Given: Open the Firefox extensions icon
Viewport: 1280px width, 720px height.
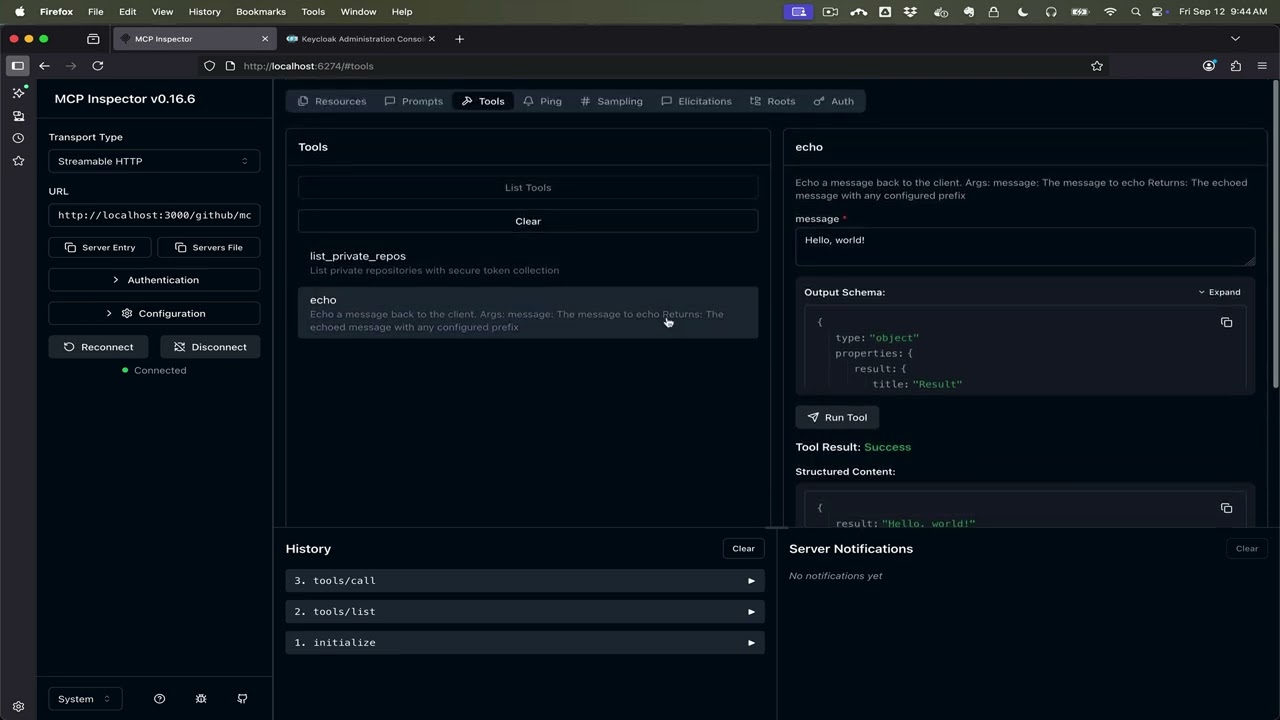Looking at the screenshot, I should point(1236,66).
